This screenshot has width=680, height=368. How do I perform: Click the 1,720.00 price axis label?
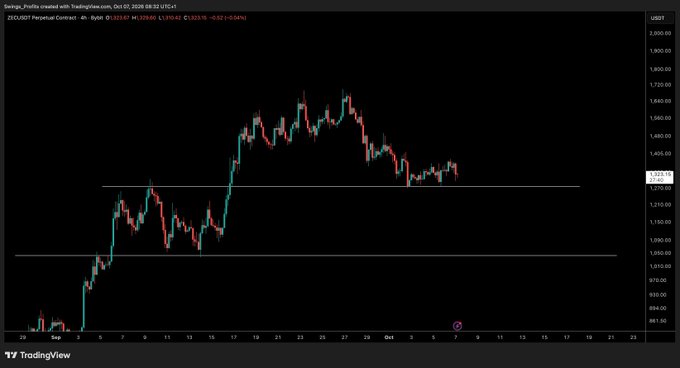[x=660, y=85]
